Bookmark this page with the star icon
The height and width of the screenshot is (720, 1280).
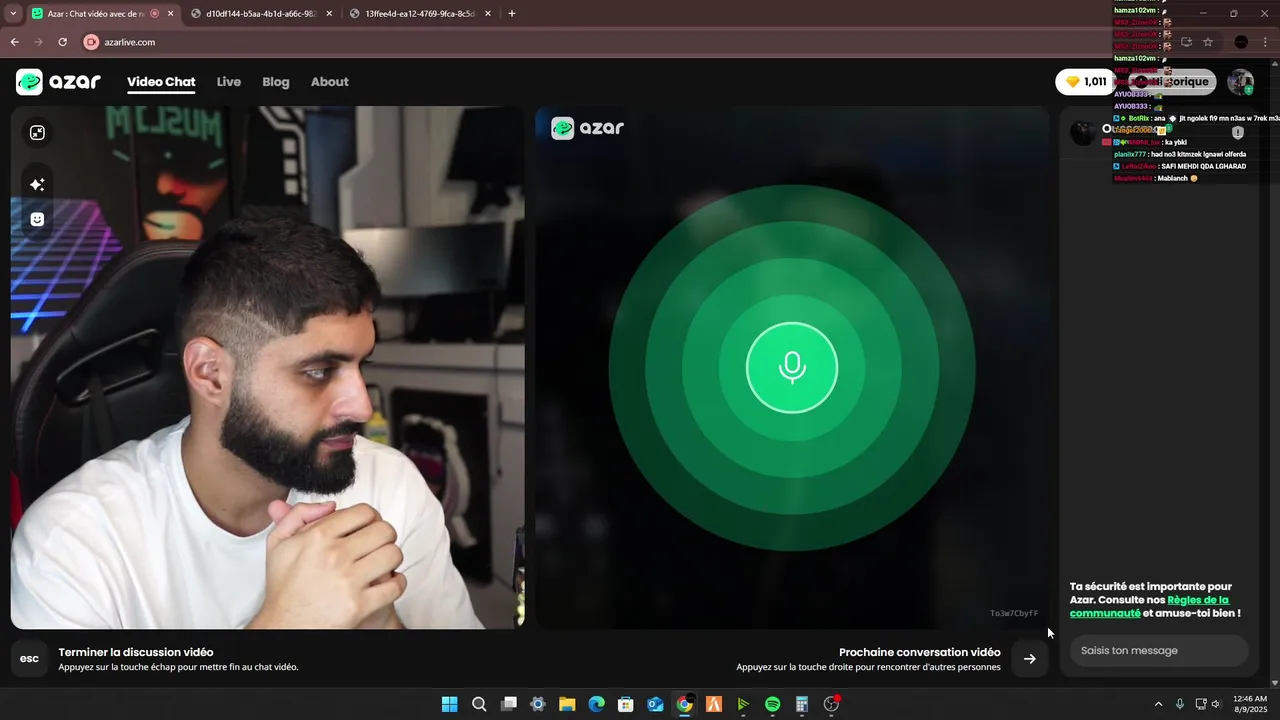(1208, 42)
